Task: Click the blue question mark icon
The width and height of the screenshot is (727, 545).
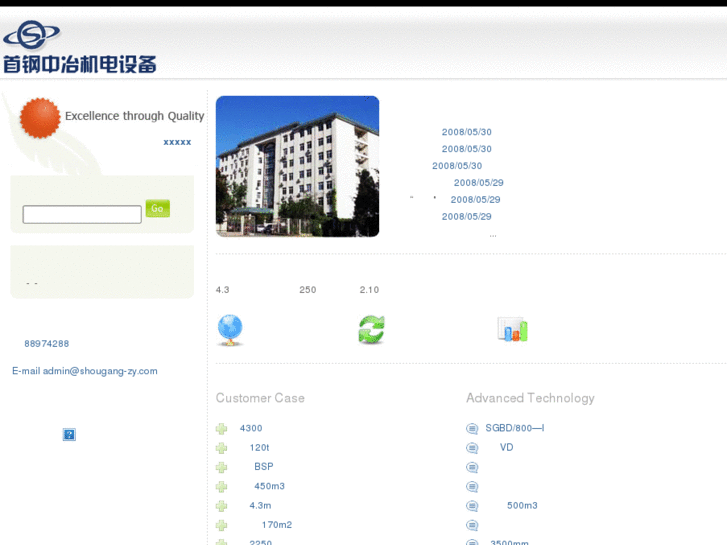Action: tap(69, 435)
